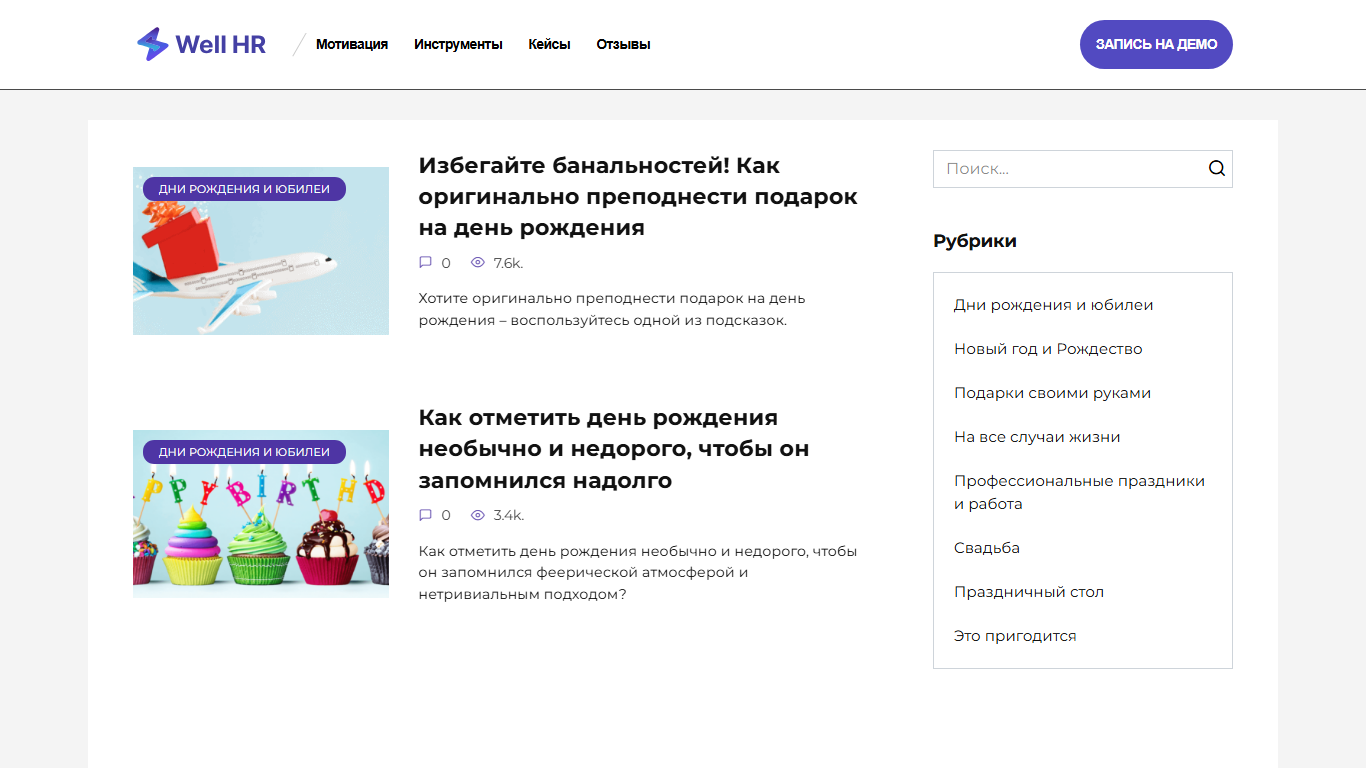The height and width of the screenshot is (768, 1366).
Task: Click the Well HR lightning logo icon
Action: point(153,44)
